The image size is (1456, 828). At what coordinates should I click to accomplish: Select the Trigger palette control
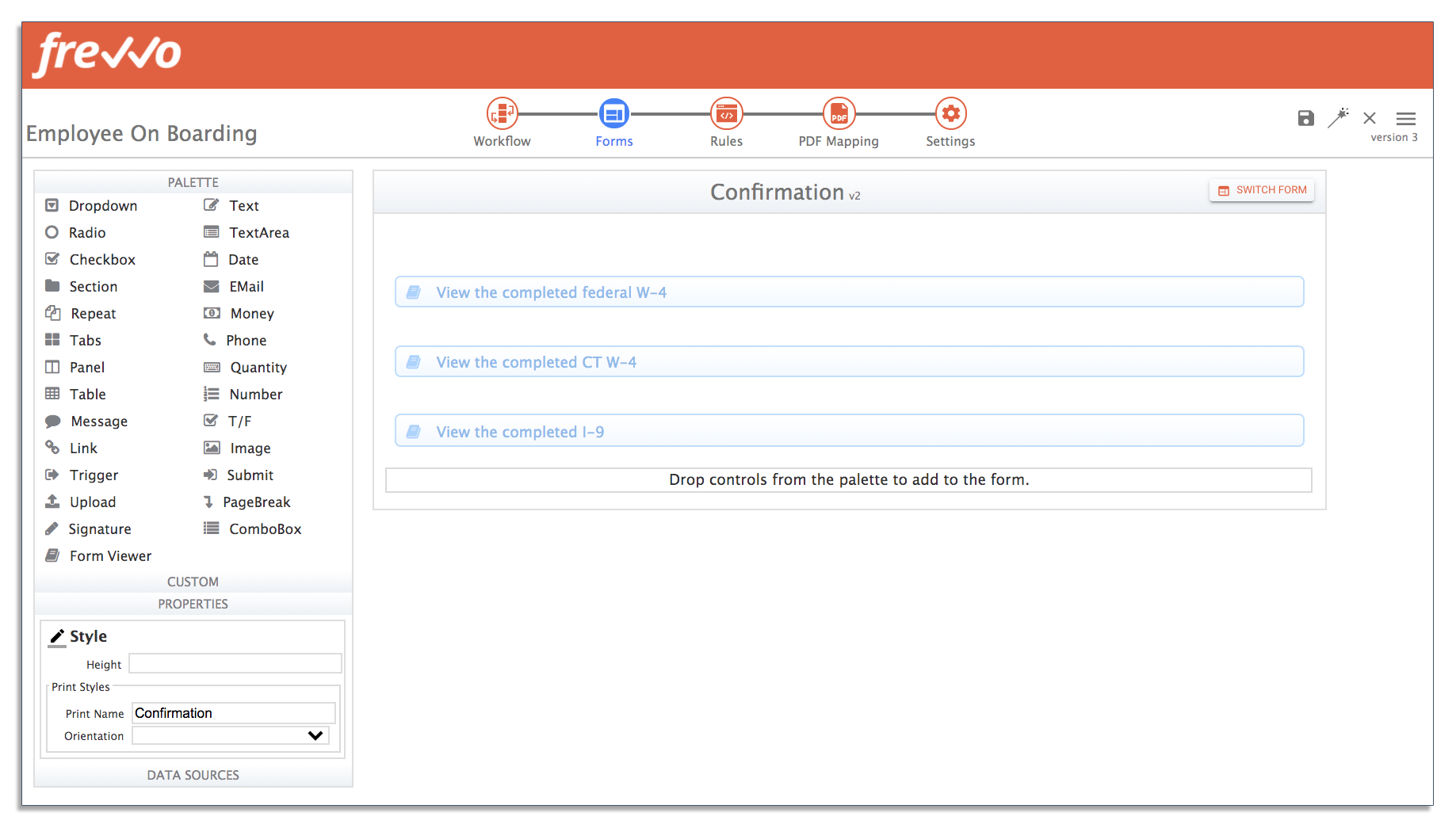(82, 475)
